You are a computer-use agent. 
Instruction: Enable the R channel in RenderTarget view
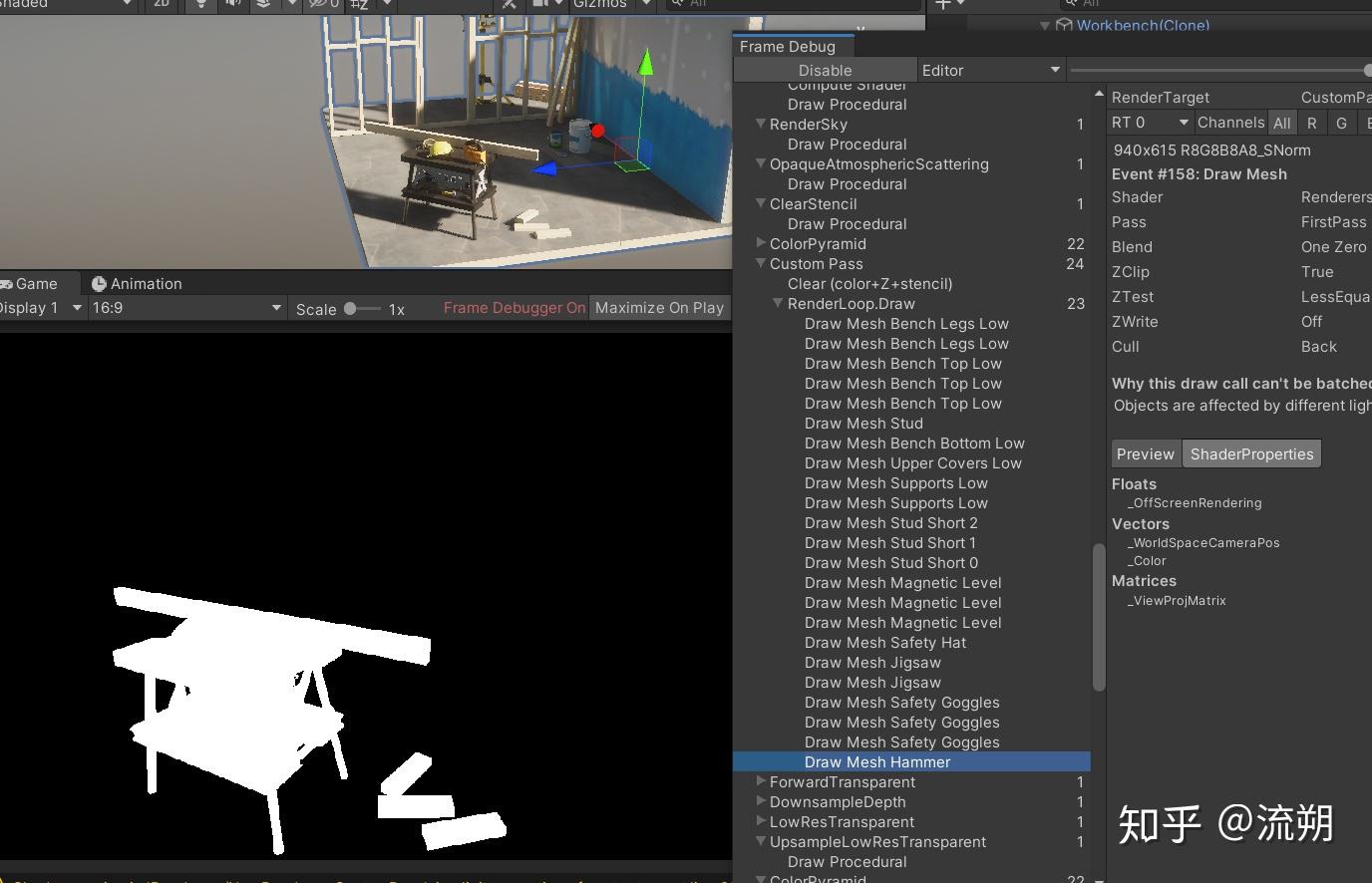[x=1311, y=123]
